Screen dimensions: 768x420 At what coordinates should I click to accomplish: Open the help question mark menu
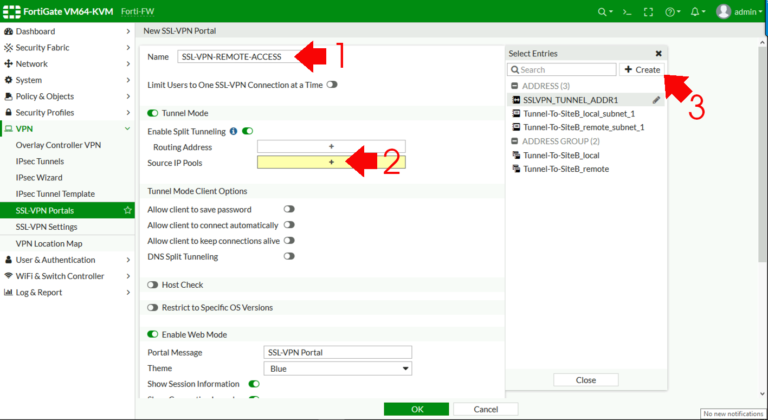pos(672,12)
